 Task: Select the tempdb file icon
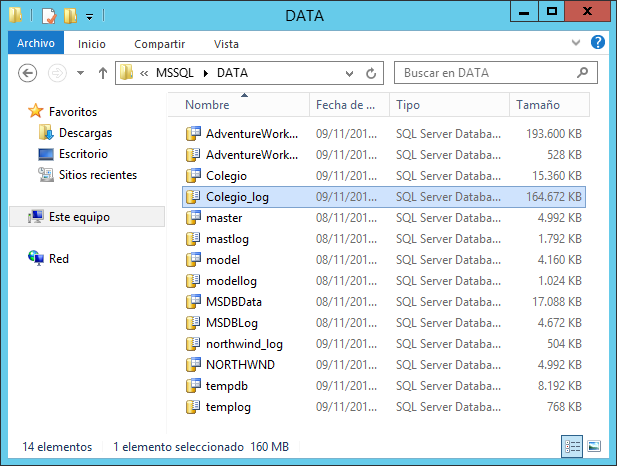pos(193,386)
